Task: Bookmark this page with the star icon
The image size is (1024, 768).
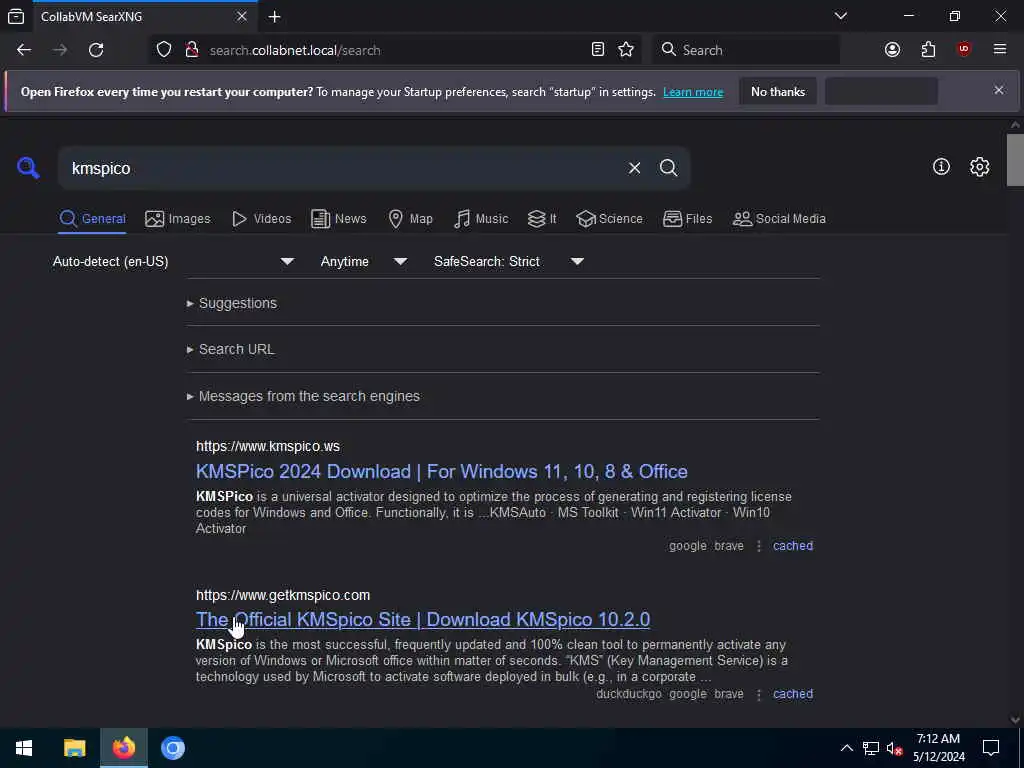Action: 626,50
